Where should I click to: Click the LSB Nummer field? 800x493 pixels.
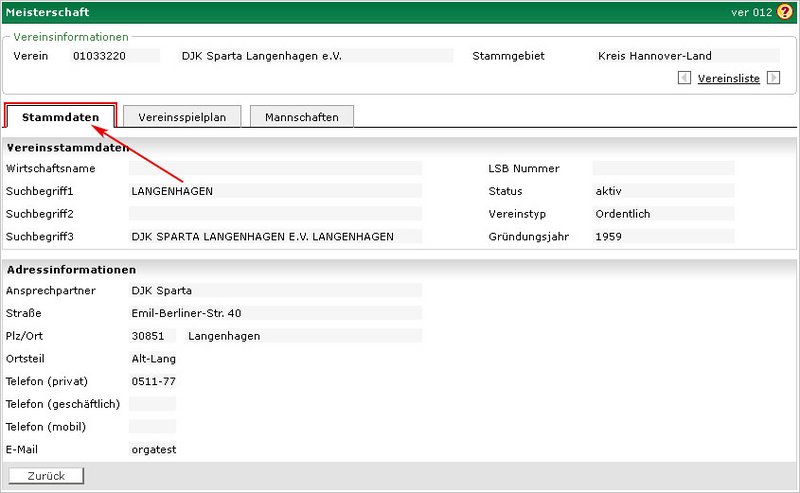(662, 169)
